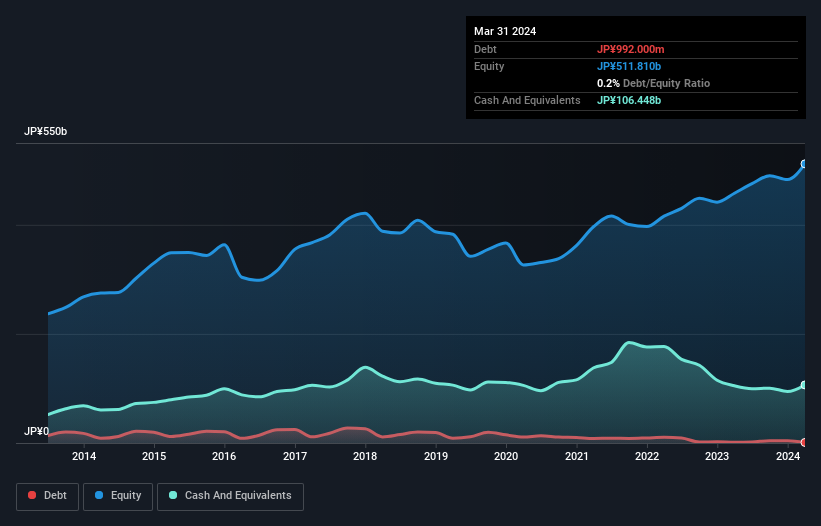This screenshot has height=526, width=821.
Task: Toggle the Debt legend button
Action: click(x=46, y=496)
